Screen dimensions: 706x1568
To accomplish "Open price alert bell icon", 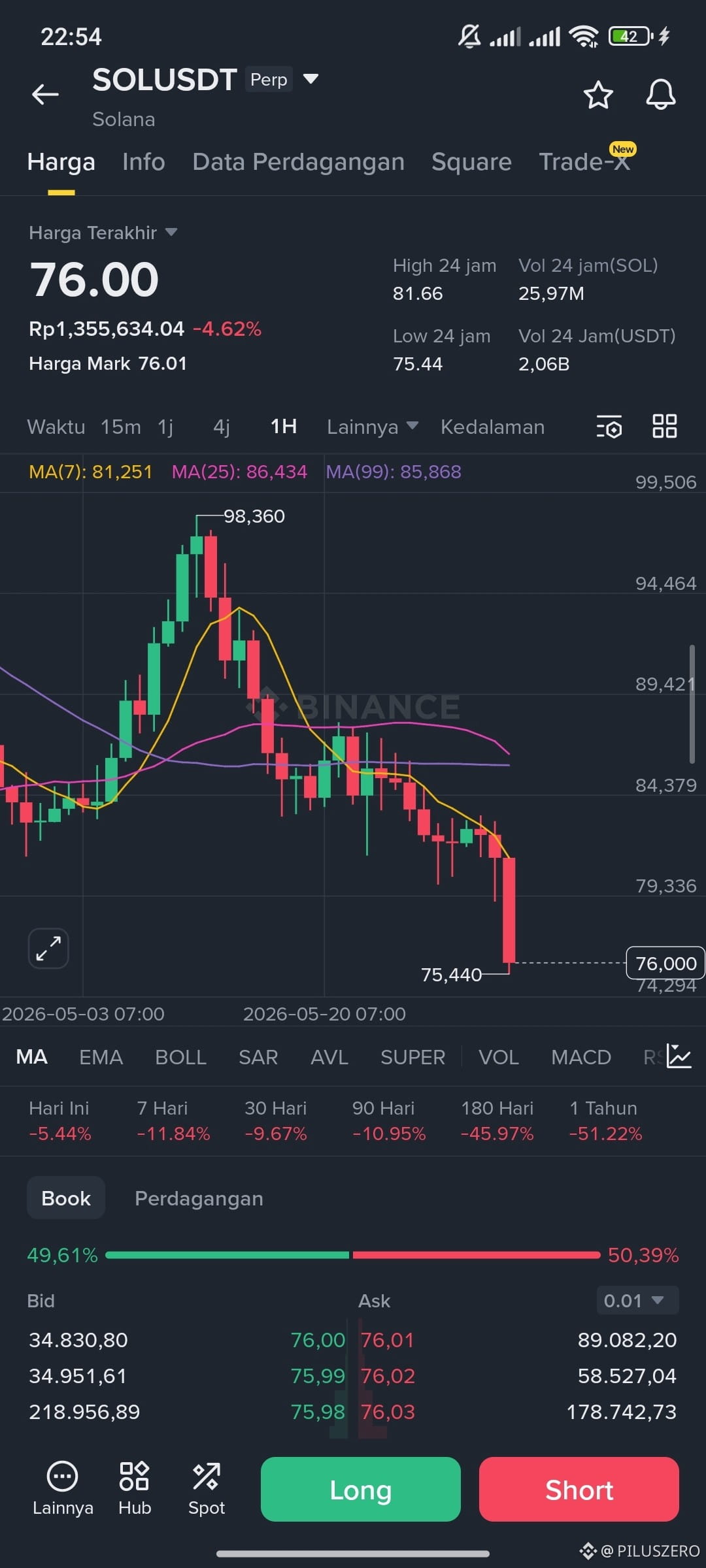I will coord(660,95).
